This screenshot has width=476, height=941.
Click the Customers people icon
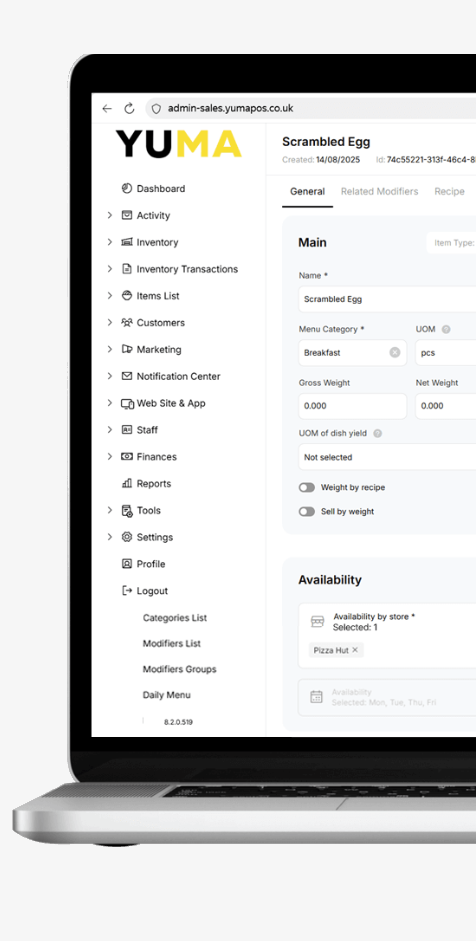tap(127, 322)
